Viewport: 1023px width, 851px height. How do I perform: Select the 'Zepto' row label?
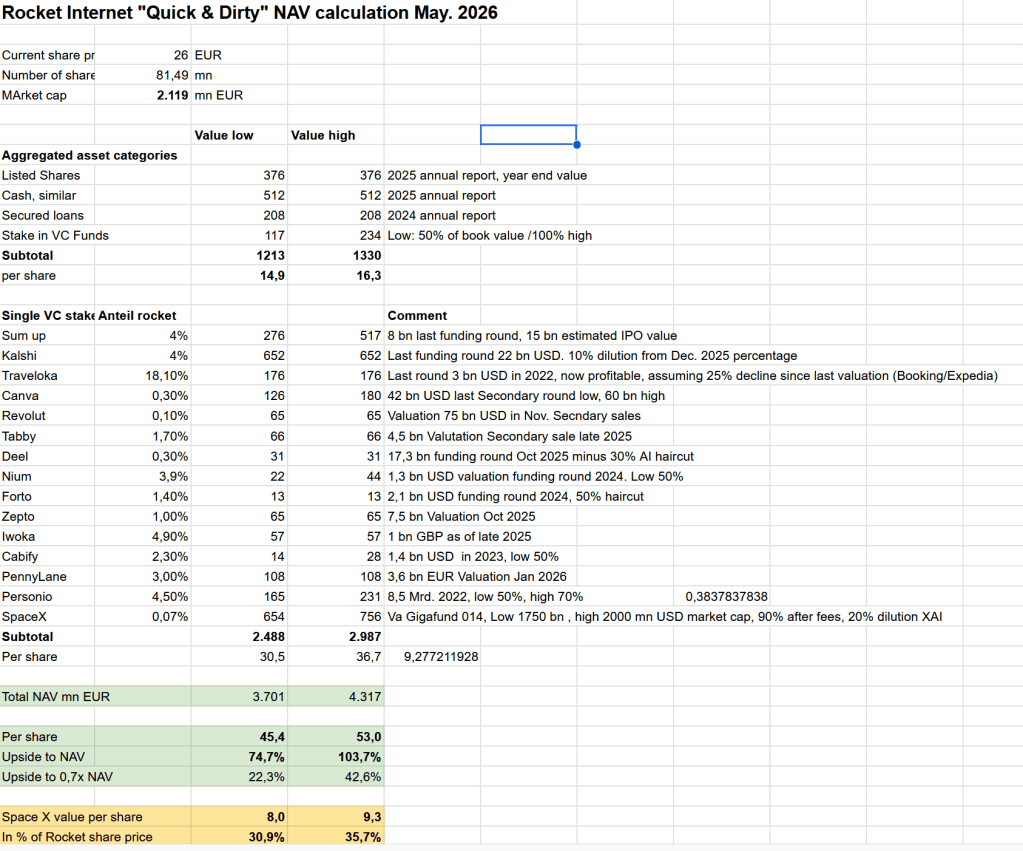[18, 516]
